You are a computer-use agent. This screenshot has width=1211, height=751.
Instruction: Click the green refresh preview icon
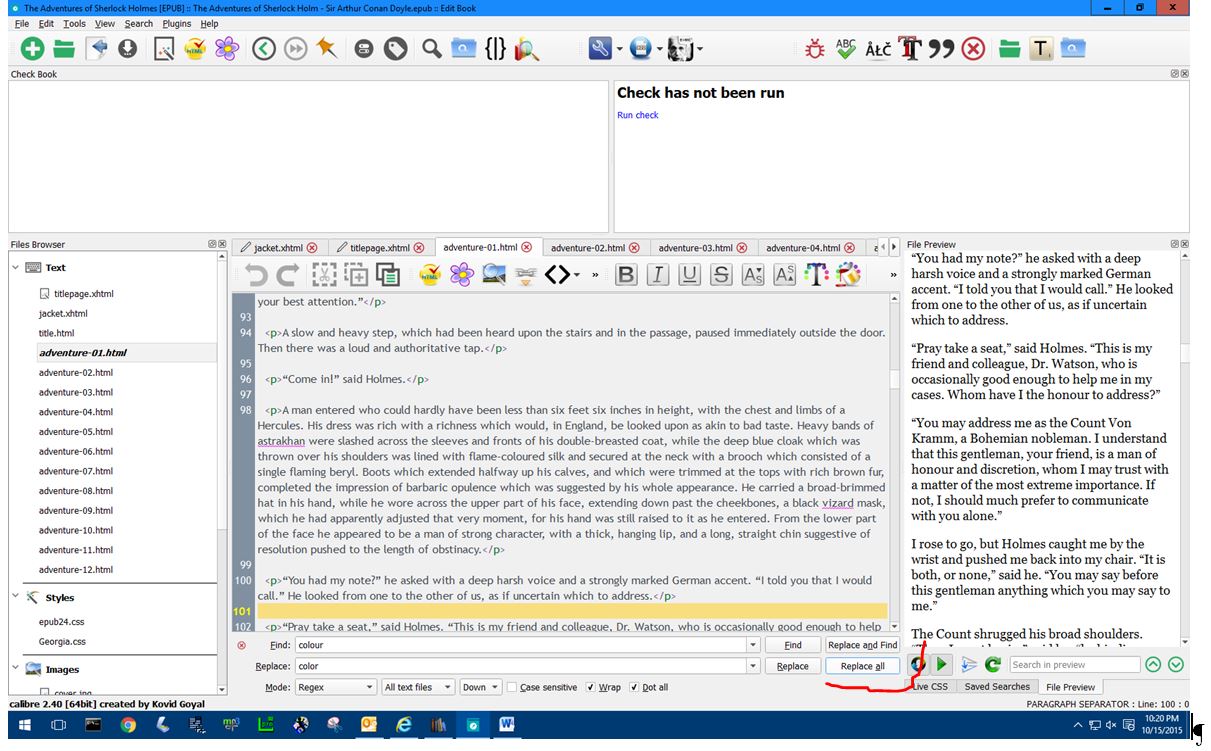coord(993,664)
